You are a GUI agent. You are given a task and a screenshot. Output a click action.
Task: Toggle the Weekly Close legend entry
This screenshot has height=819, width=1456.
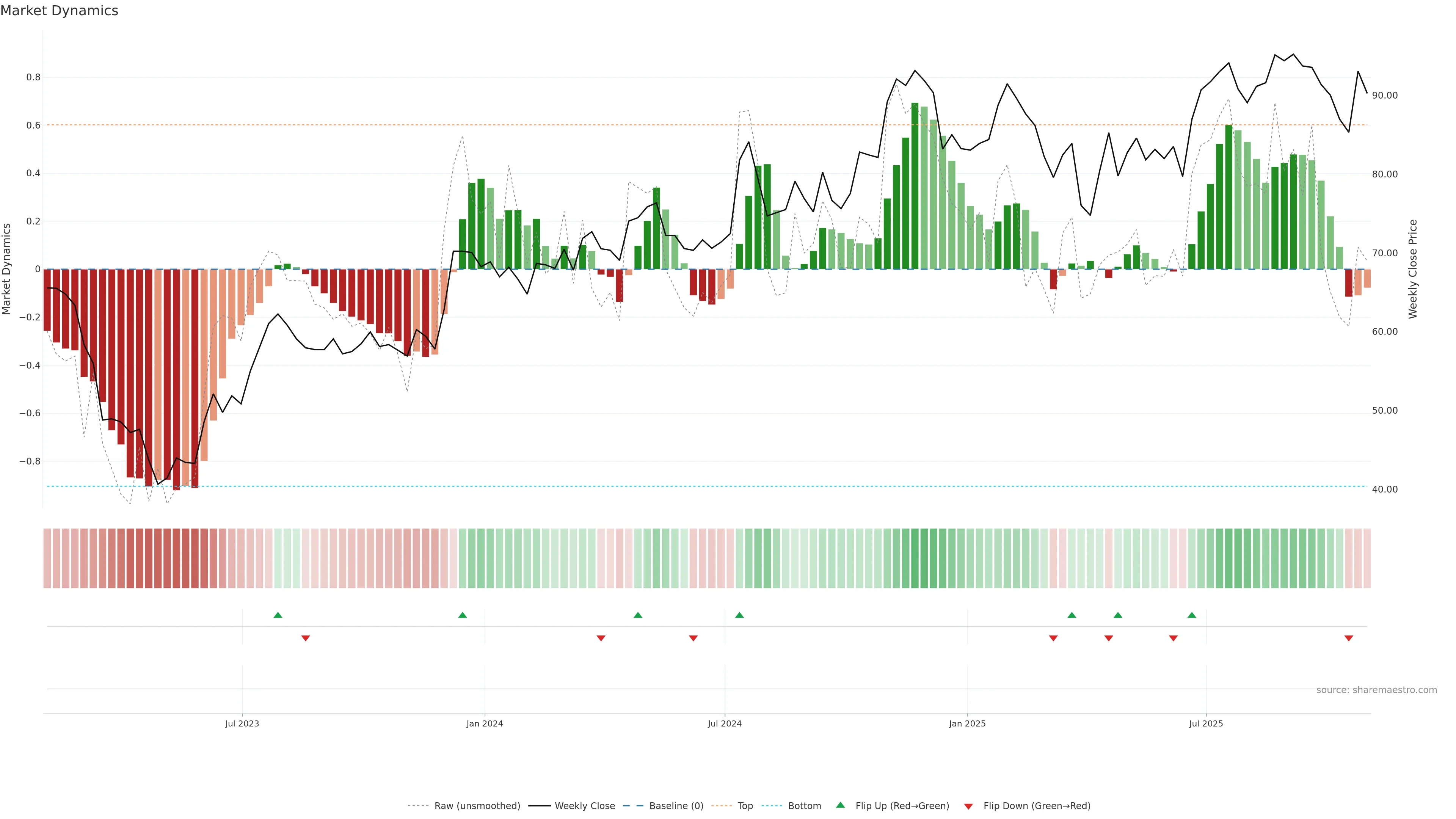pos(584,806)
